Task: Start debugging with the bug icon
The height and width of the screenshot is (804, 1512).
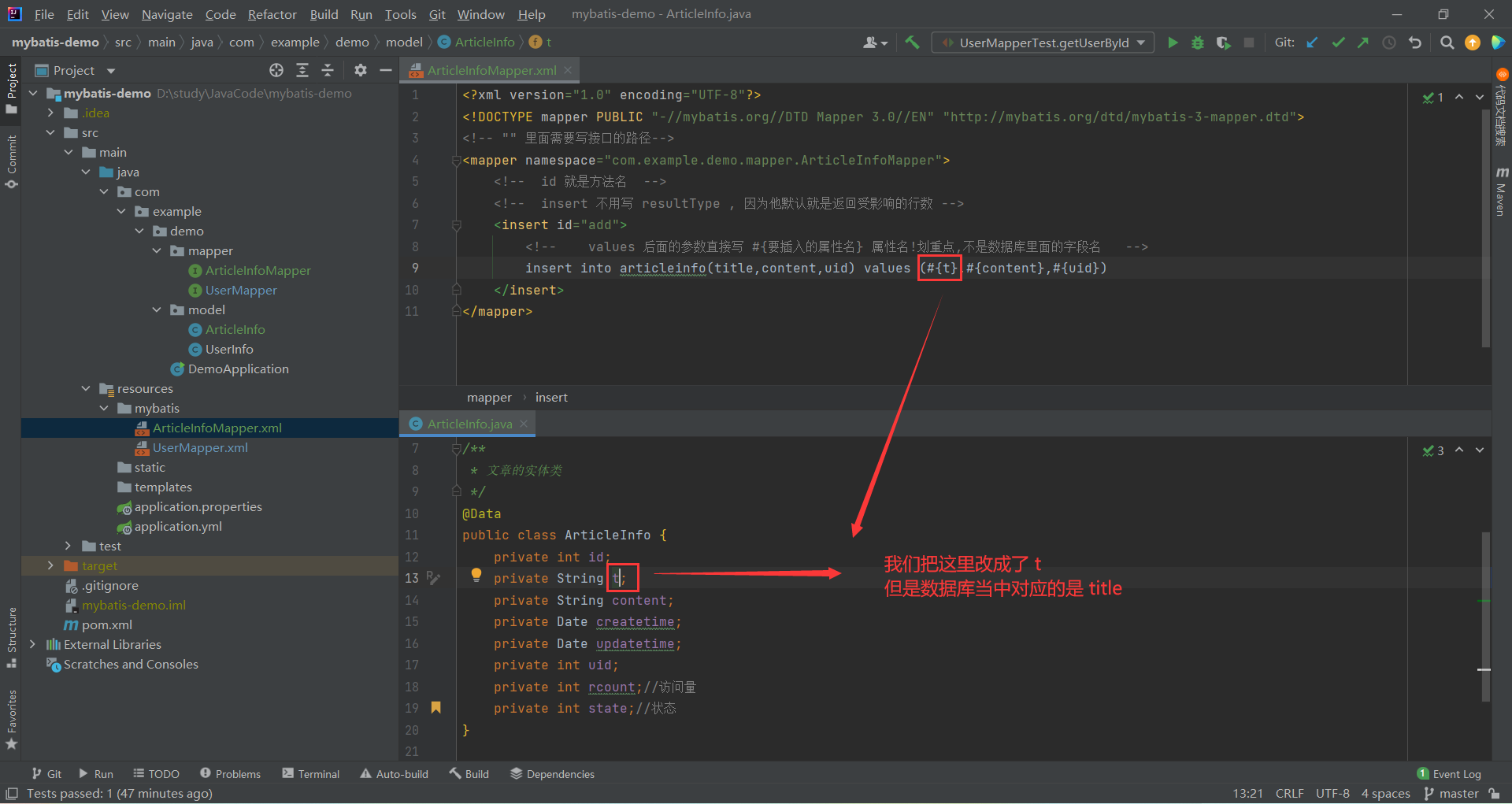Action: (x=1198, y=43)
